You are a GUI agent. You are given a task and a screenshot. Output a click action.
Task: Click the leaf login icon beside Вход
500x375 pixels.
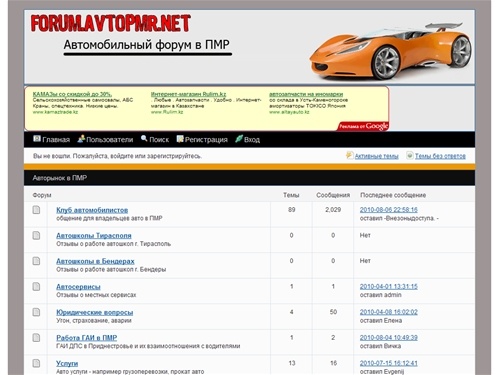click(239, 139)
